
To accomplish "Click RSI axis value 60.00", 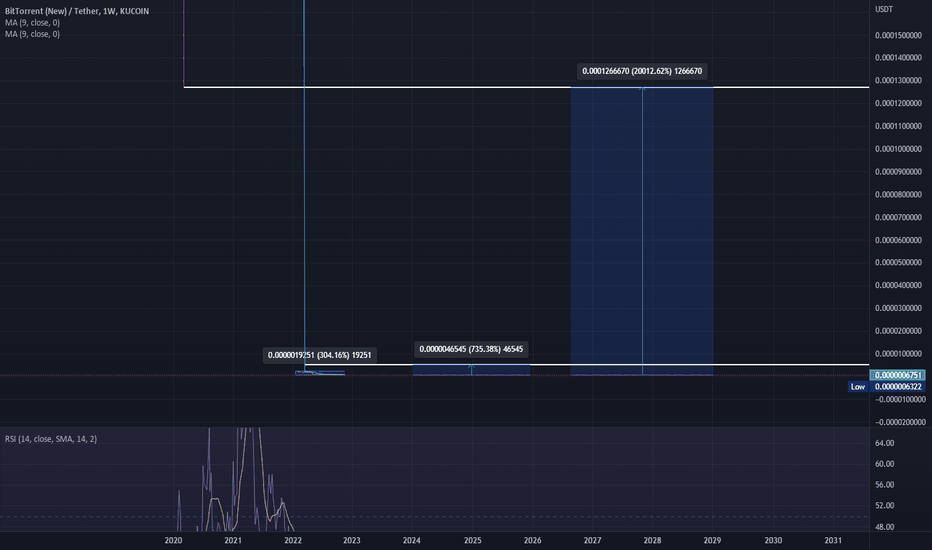I will [884, 464].
